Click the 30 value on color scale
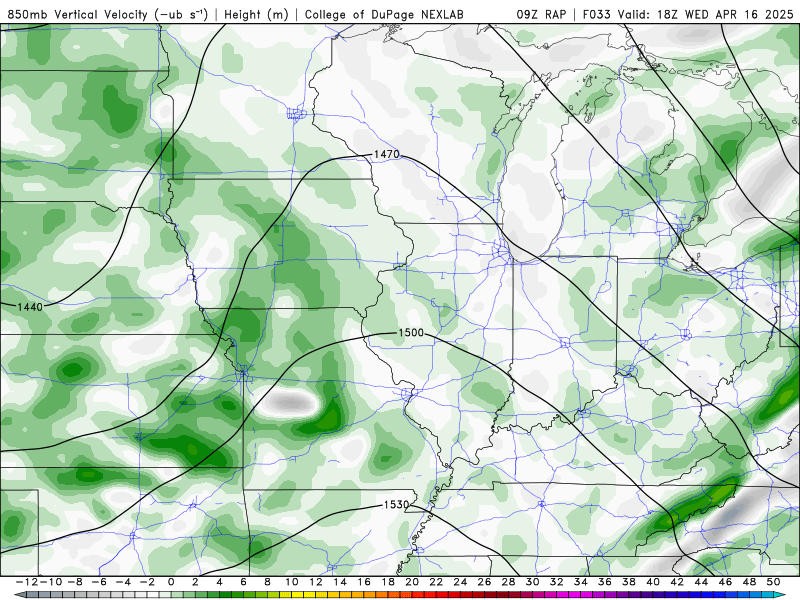The height and width of the screenshot is (600, 800). (533, 582)
